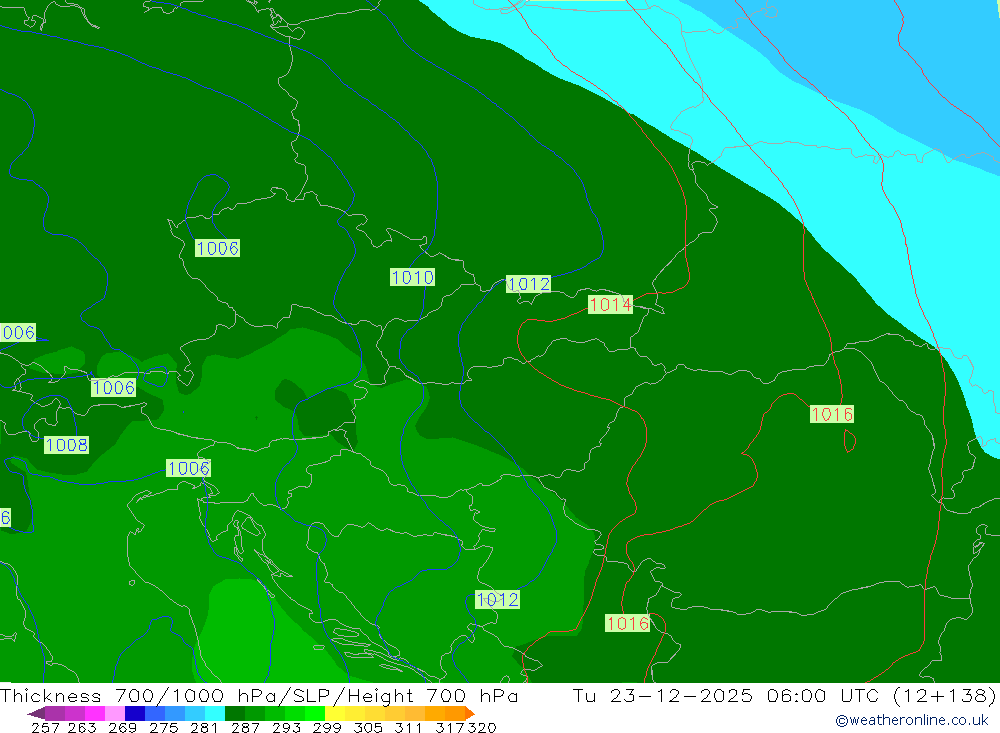Click the '(12+138)' forecast run text
Image resolution: width=1000 pixels, height=733 pixels.
click(x=945, y=695)
